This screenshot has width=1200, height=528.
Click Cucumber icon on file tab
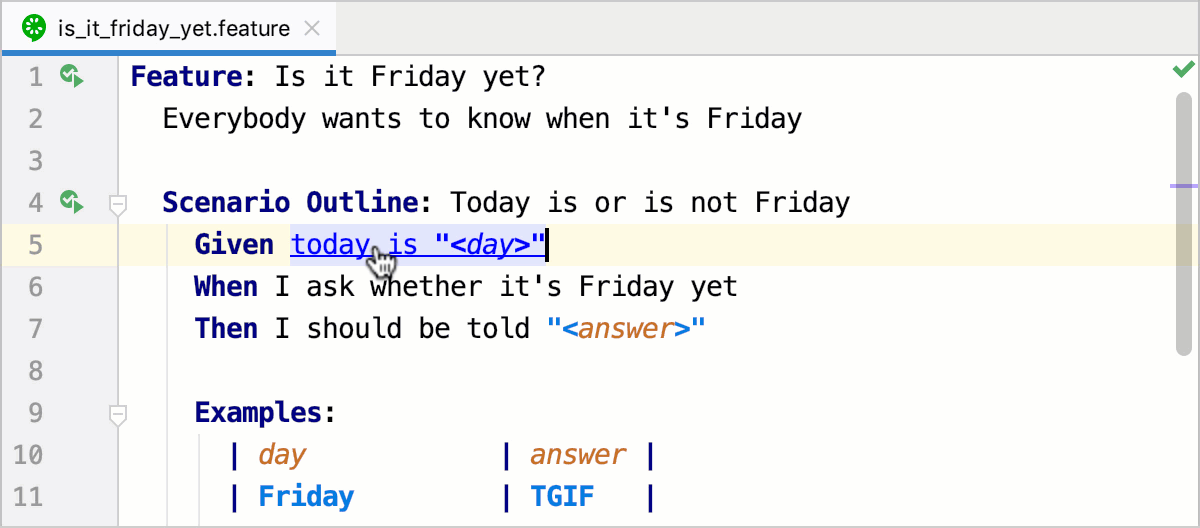point(35,28)
